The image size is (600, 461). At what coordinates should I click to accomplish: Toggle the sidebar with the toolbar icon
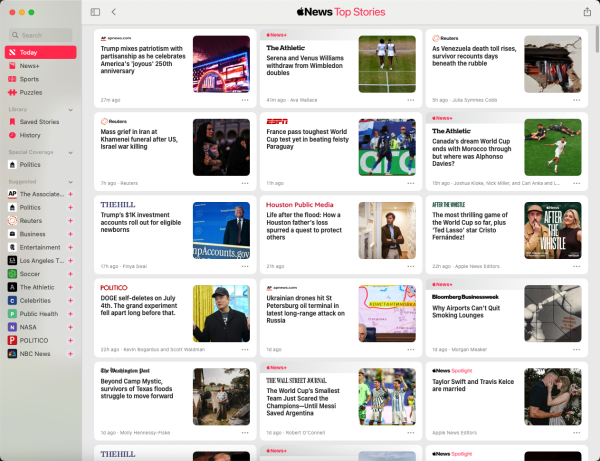[95, 12]
